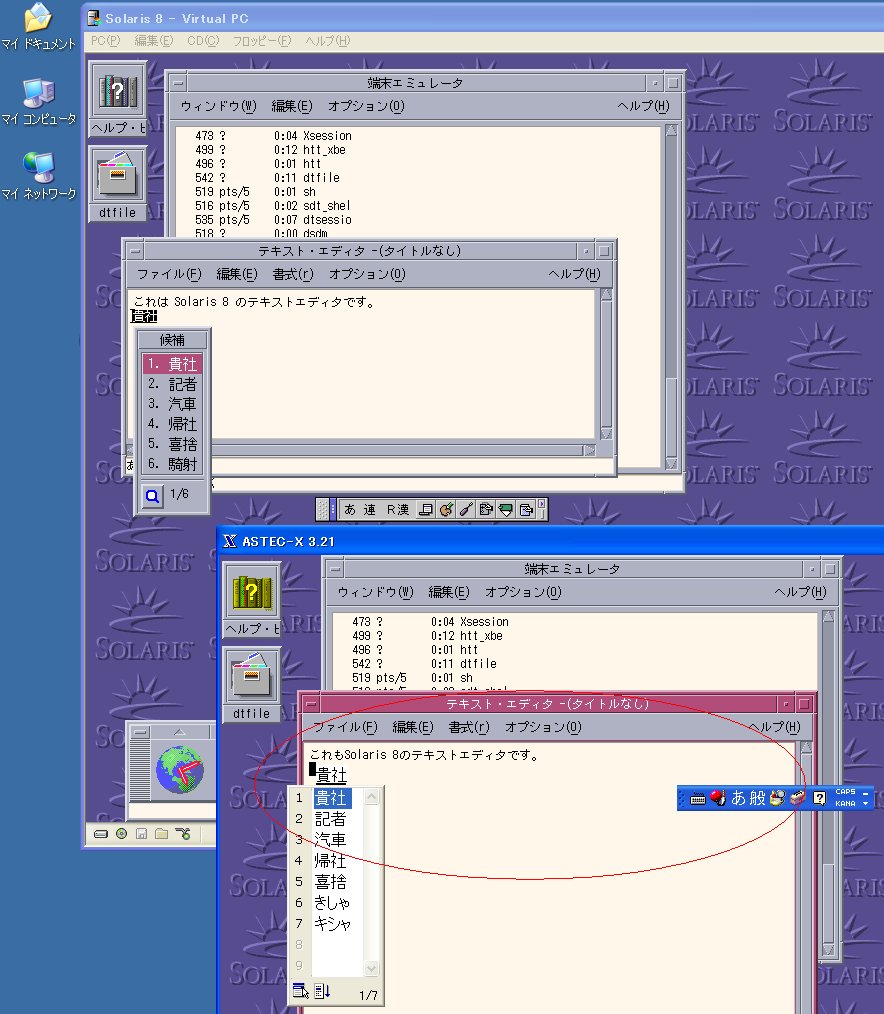Click the sort icon at the bottom of lower candidate list
This screenshot has width=884, height=1014.
coord(322,991)
